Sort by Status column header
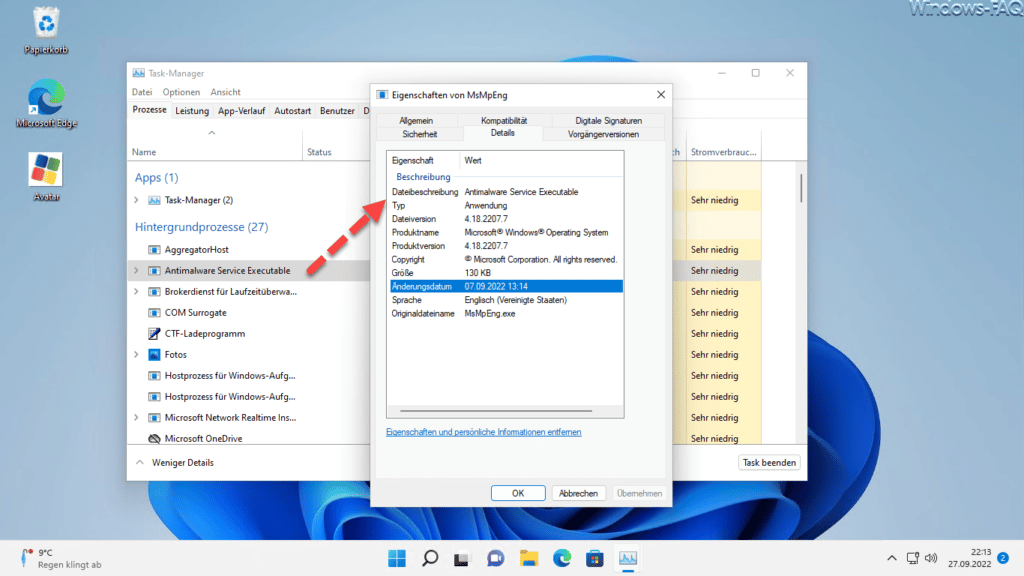Image resolution: width=1024 pixels, height=576 pixels. 319,152
